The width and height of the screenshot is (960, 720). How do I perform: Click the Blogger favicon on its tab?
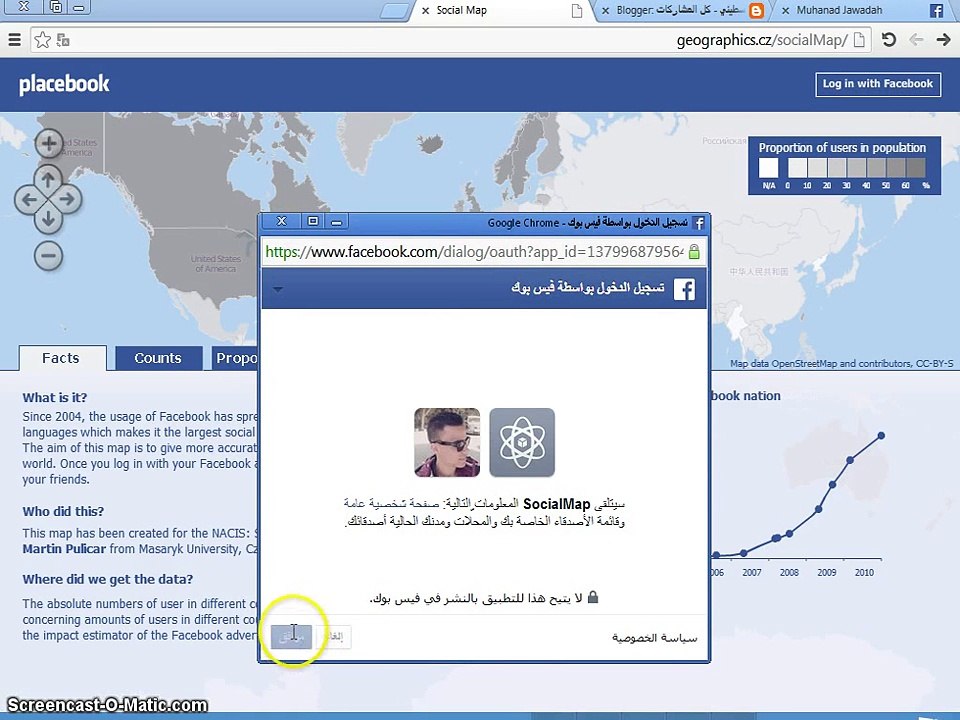[x=757, y=10]
